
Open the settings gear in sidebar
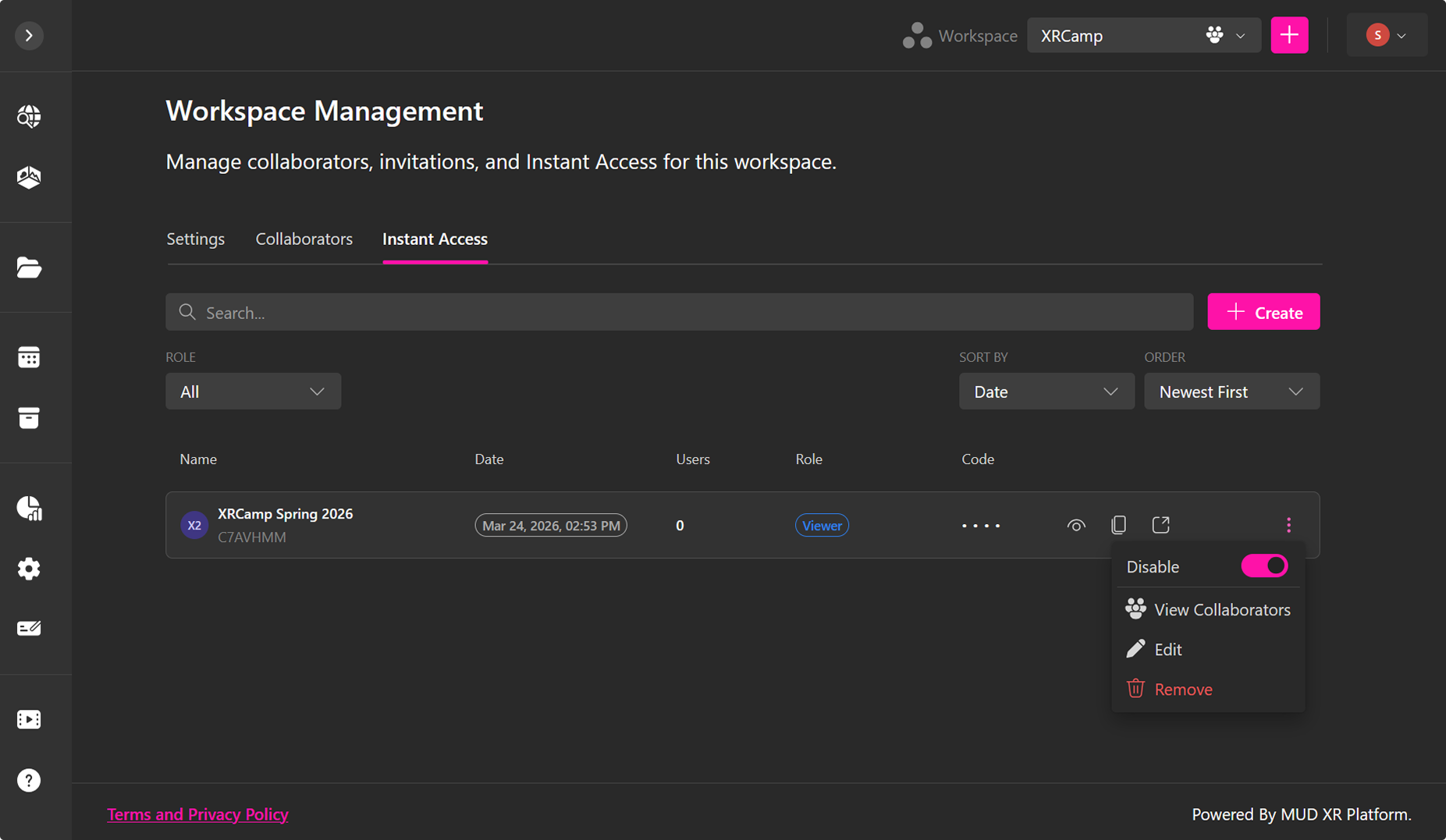point(29,569)
